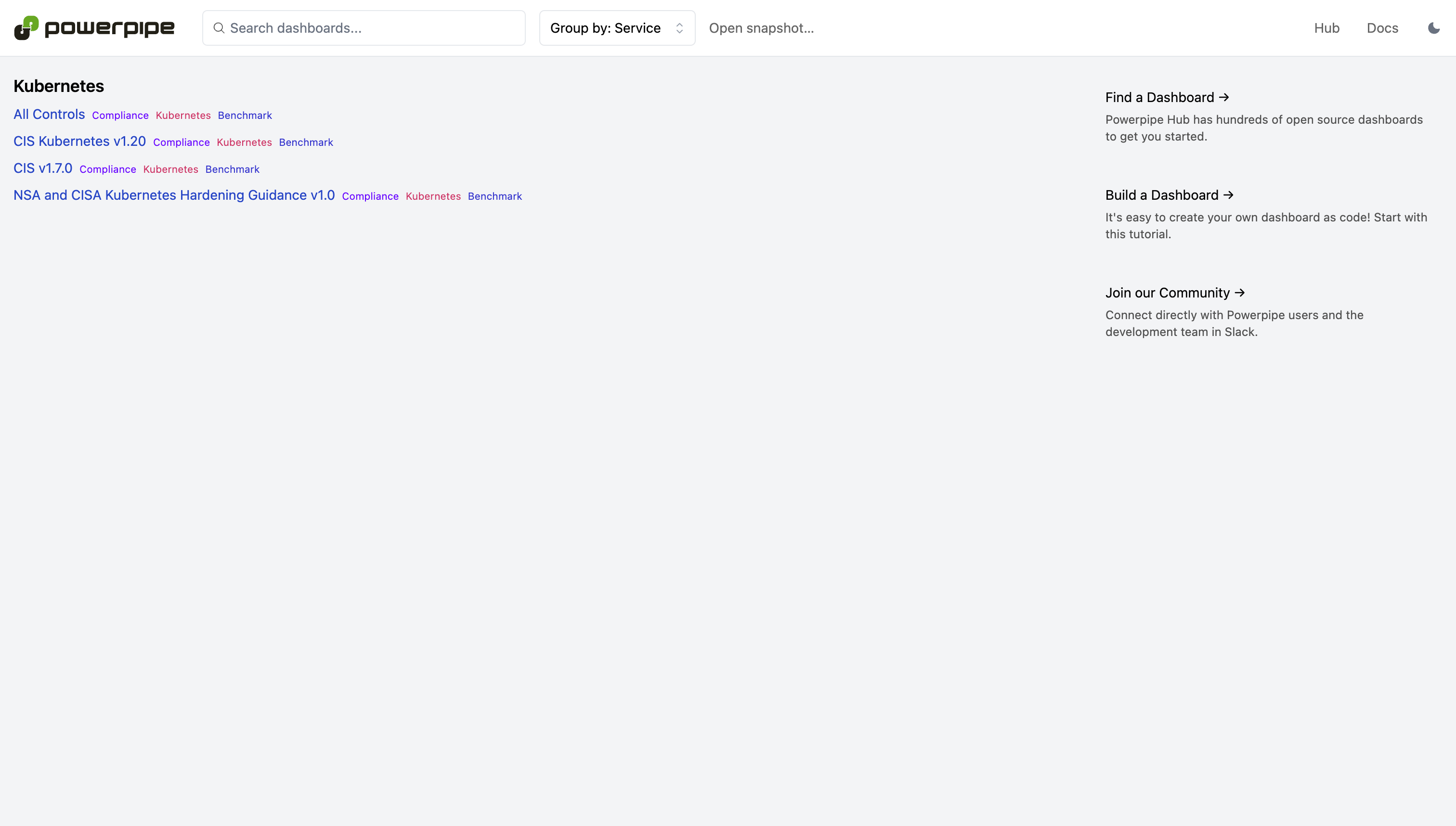Click the Kubernetes section heading
Viewport: 1456px width, 826px height.
59,86
